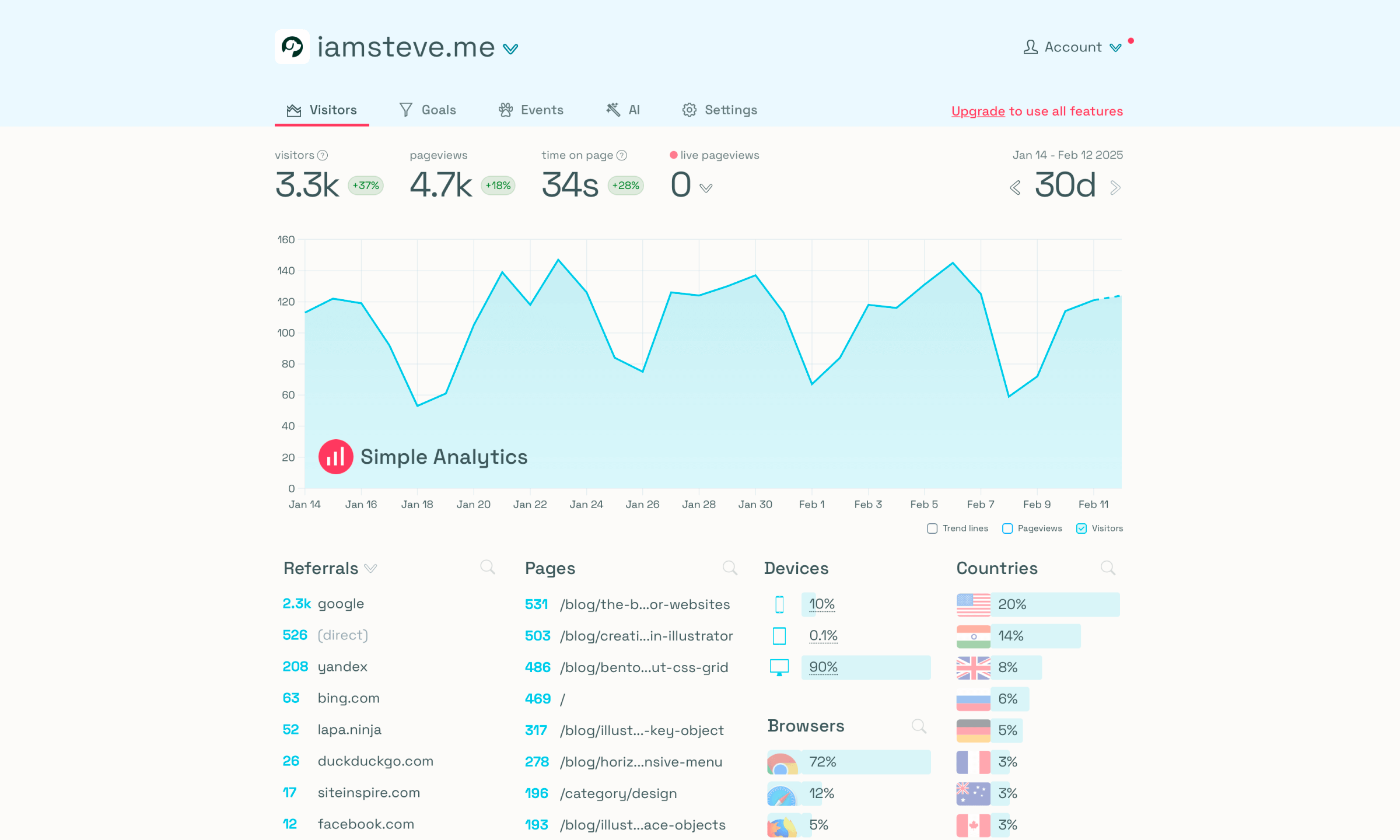Screen dimensions: 1400x840
Task: Select the Chrome browser icon
Action: click(x=782, y=762)
